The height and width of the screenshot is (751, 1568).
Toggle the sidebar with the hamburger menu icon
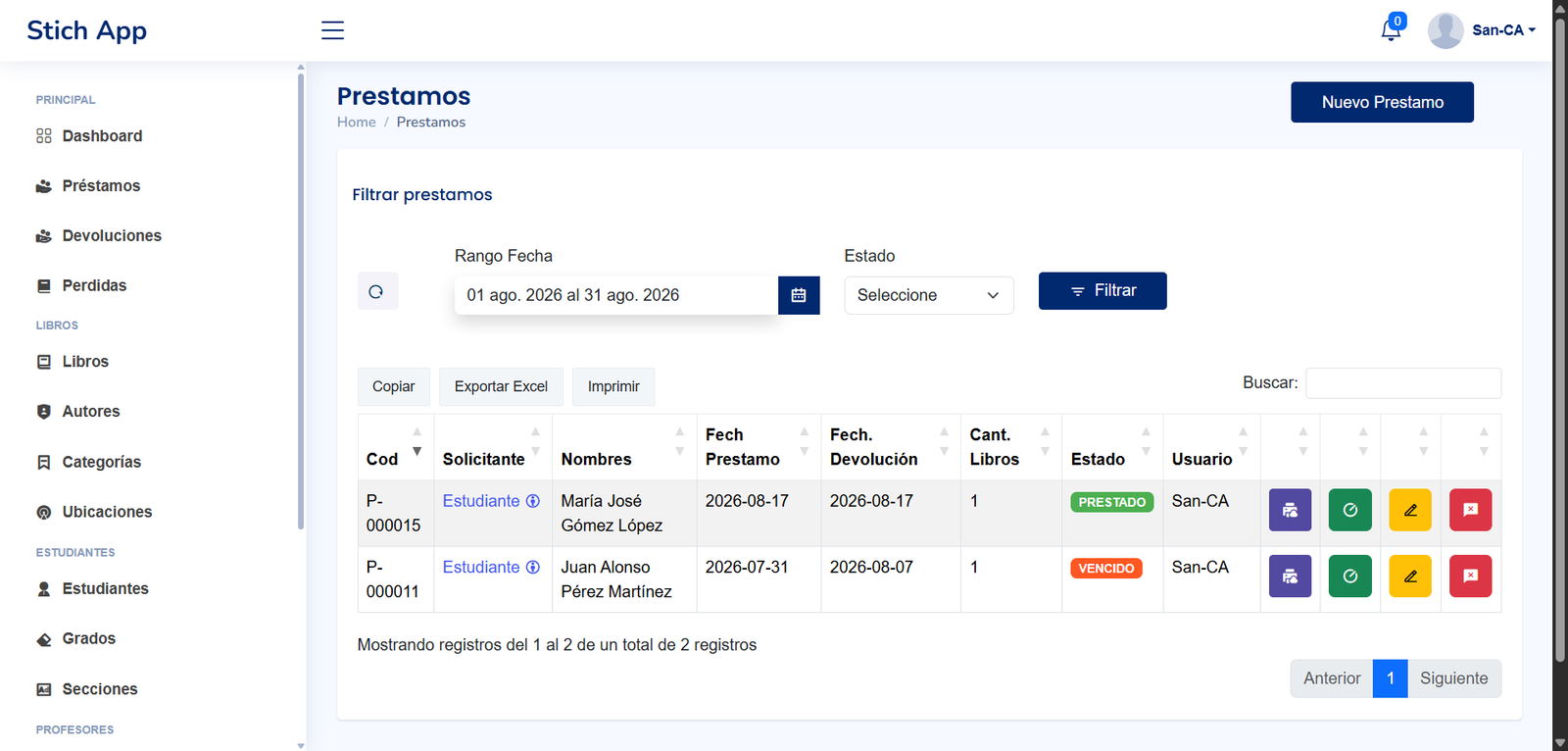332,30
